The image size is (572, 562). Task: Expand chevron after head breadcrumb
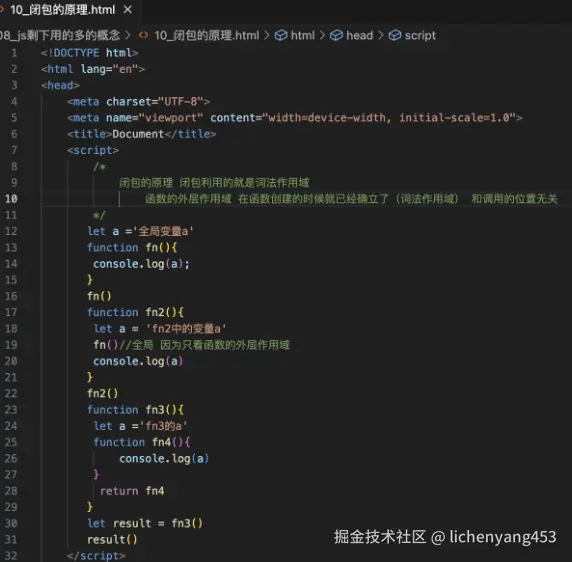380,35
